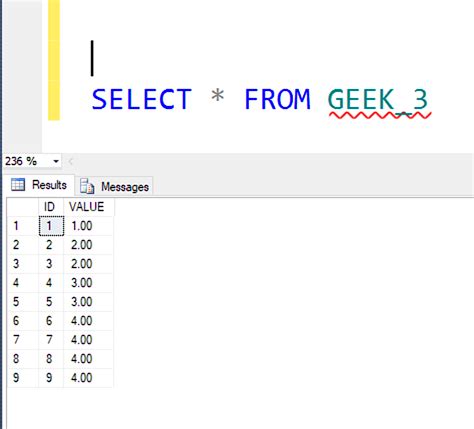The image size is (474, 429).
Task: Click the ID column header
Action: [51, 207]
